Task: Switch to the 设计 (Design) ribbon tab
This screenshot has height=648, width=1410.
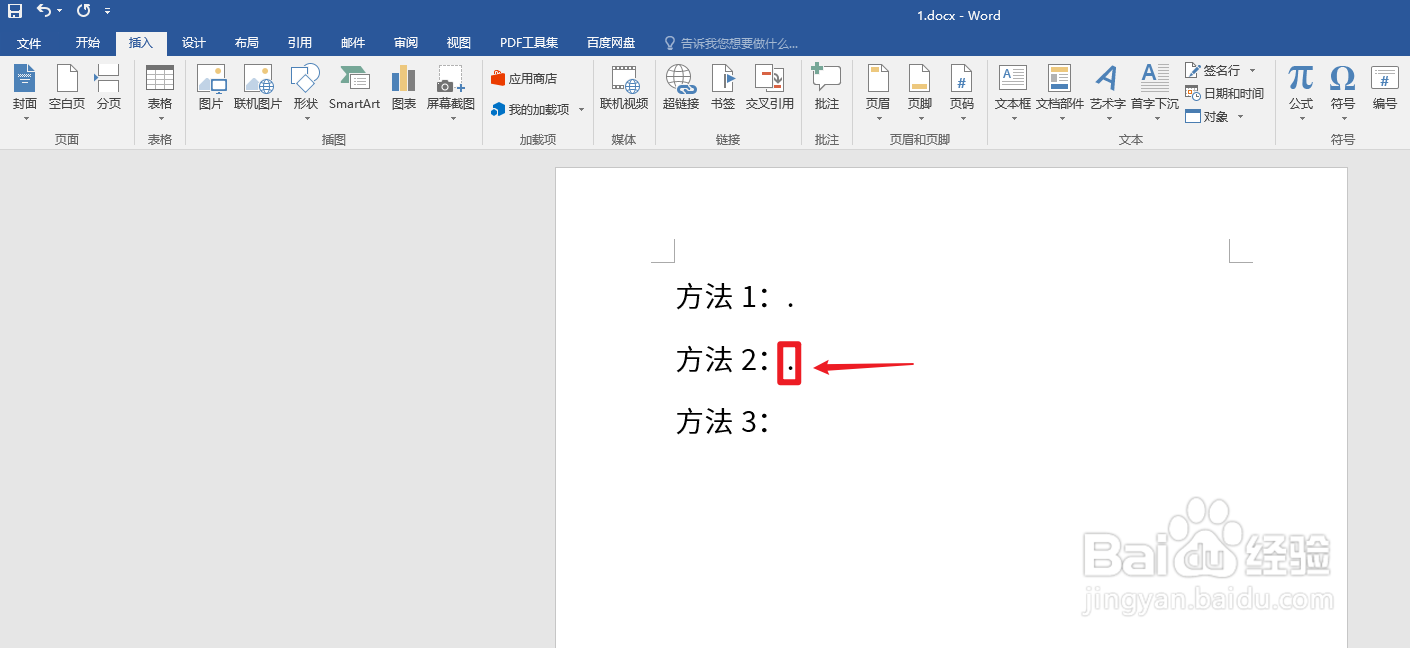Action: (x=193, y=42)
